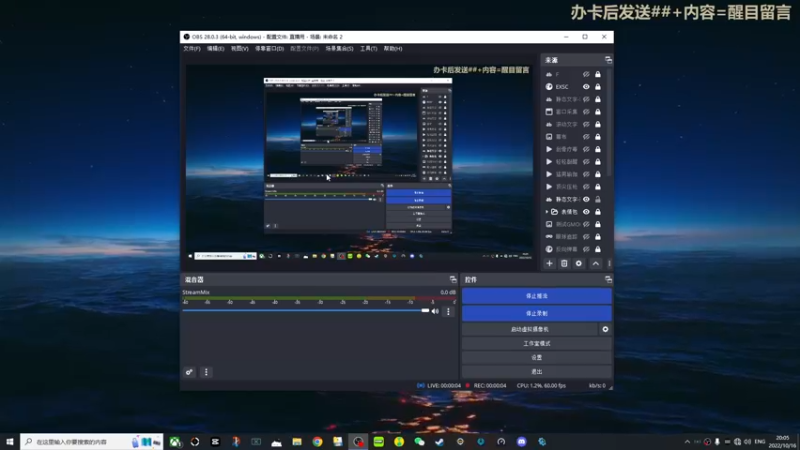The height and width of the screenshot is (450, 800).
Task: Select the 窗口采集 source row
Action: pos(573,112)
